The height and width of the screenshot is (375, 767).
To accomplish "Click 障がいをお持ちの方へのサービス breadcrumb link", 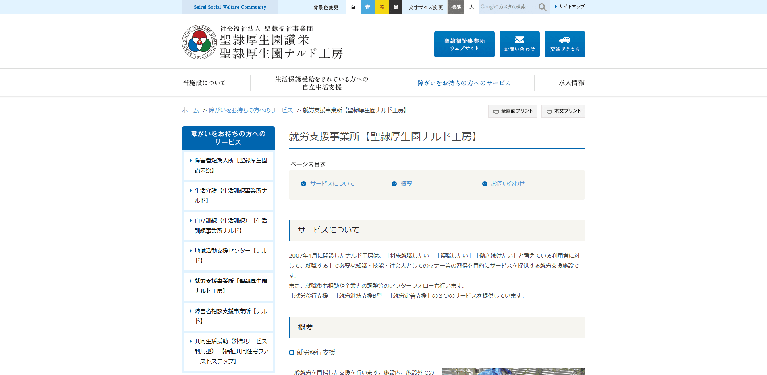I will 250,110.
